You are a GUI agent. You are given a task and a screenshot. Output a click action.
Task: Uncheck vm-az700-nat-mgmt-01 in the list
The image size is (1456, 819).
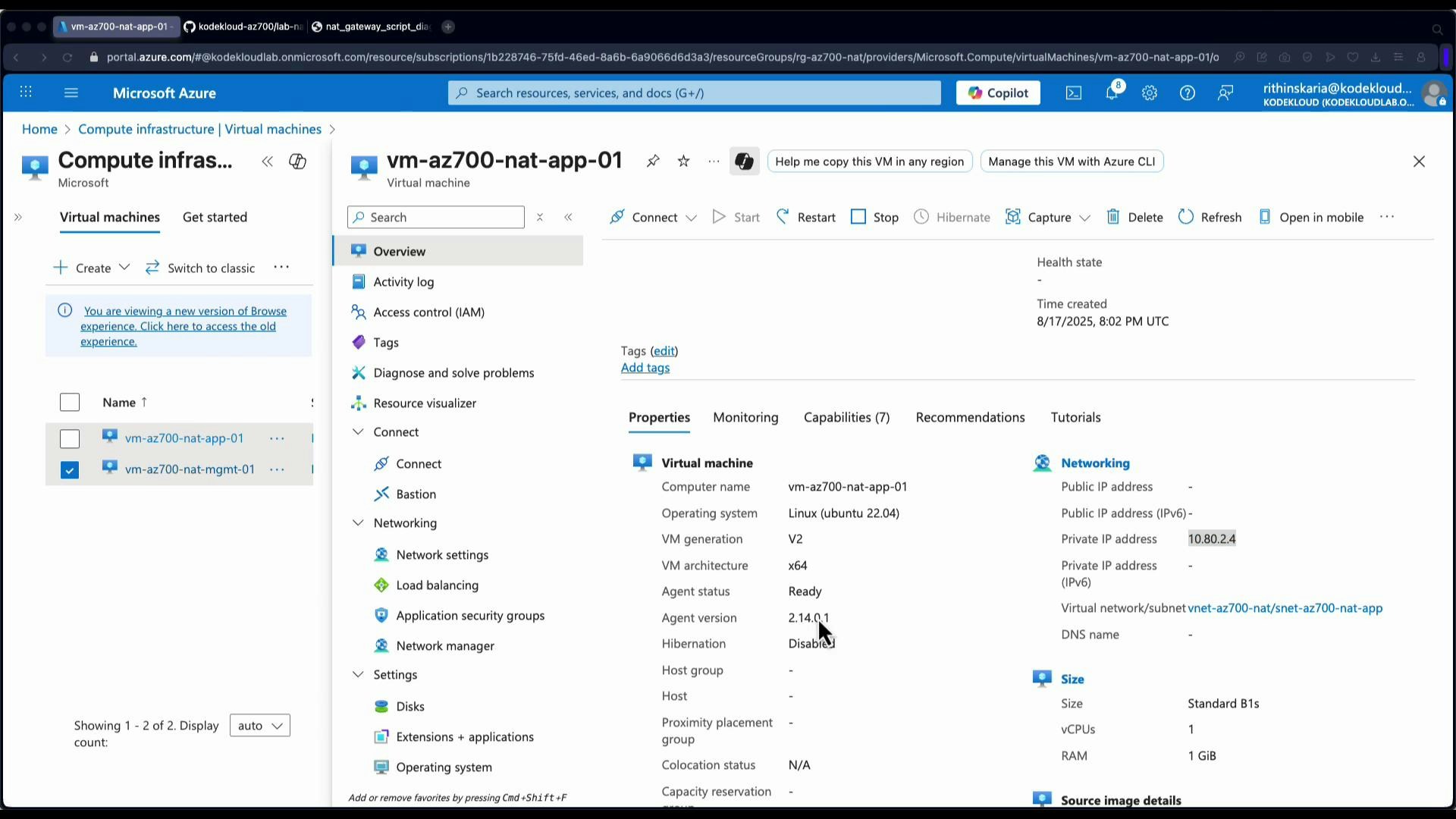69,469
